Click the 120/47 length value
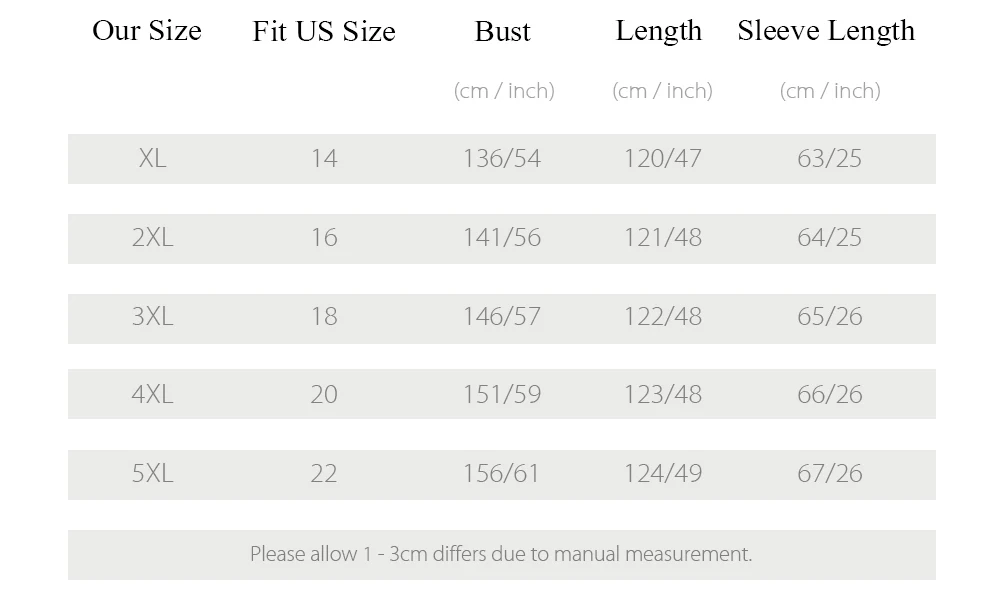The height and width of the screenshot is (599, 1000). (663, 158)
